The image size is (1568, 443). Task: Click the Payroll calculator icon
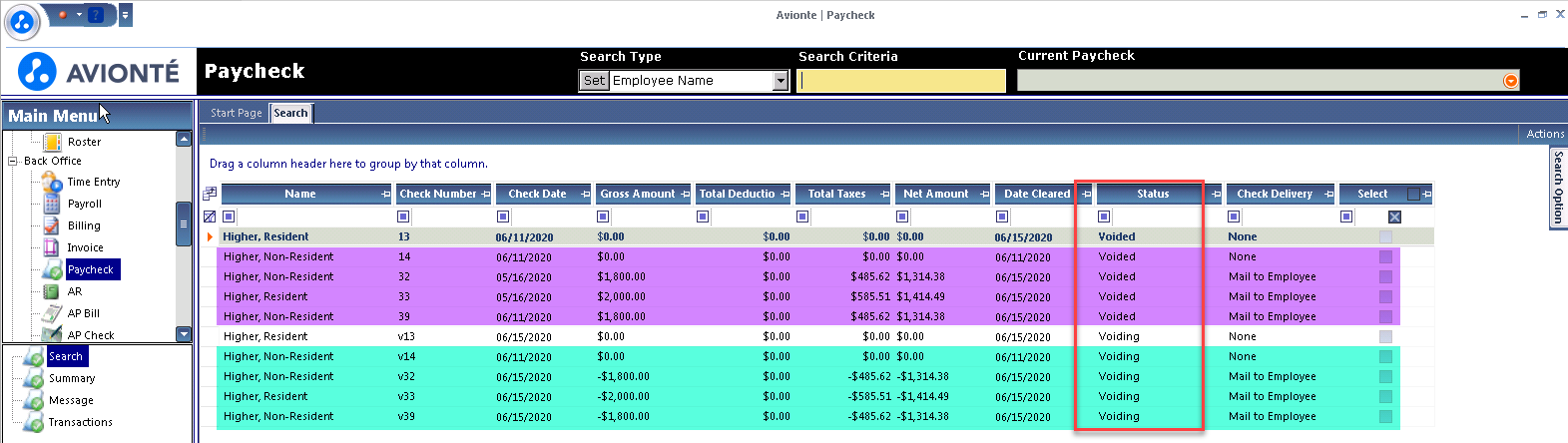pos(52,204)
